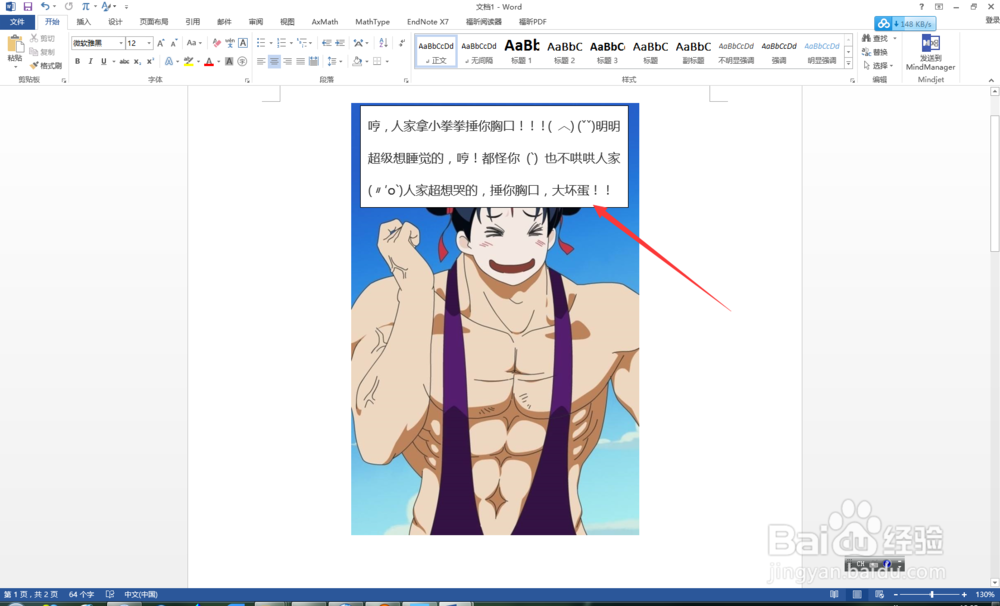The image size is (1000, 606).
Task: Select the Format Painter (格式刷)
Action: (x=46, y=65)
